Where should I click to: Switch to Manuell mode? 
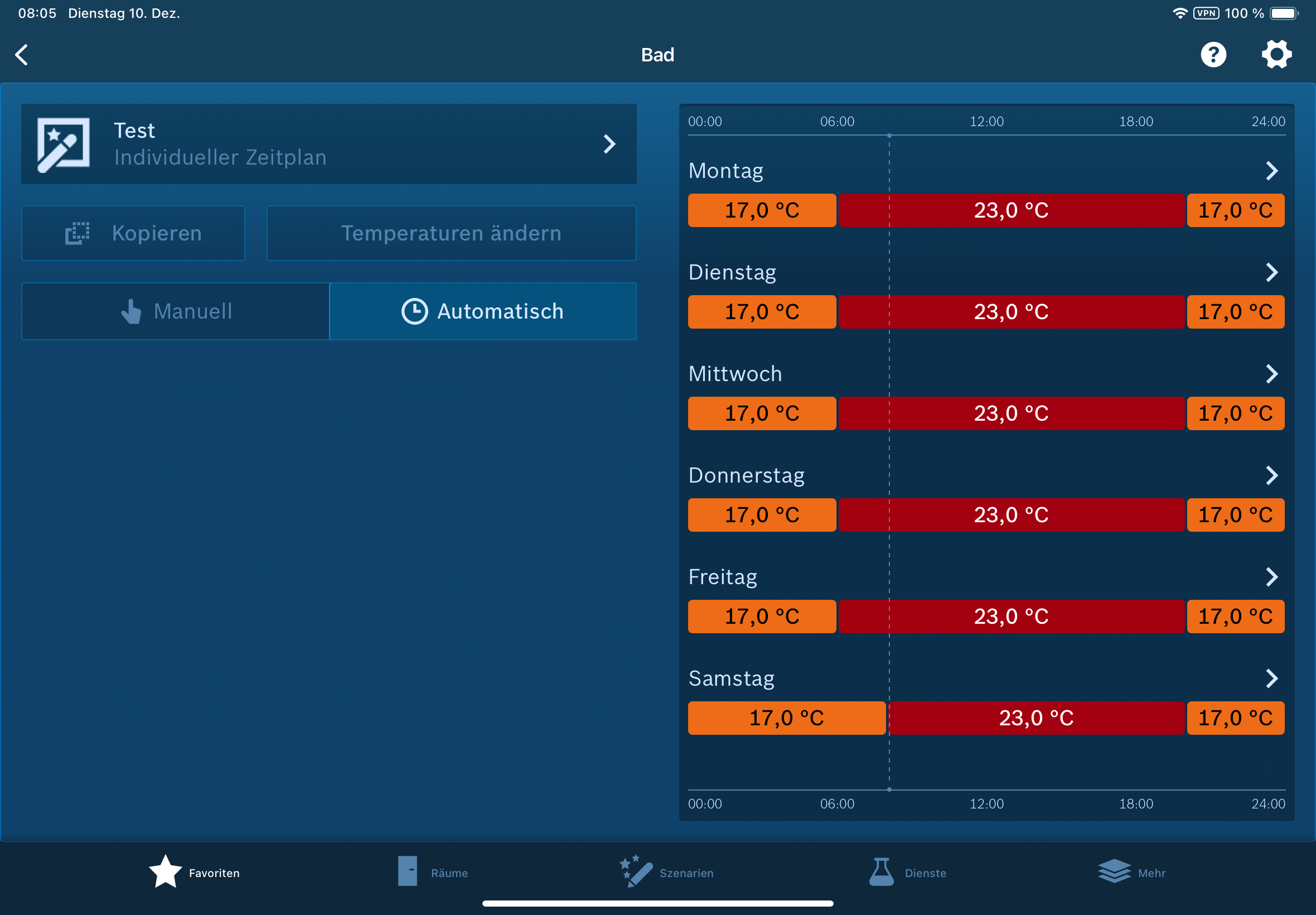[176, 311]
